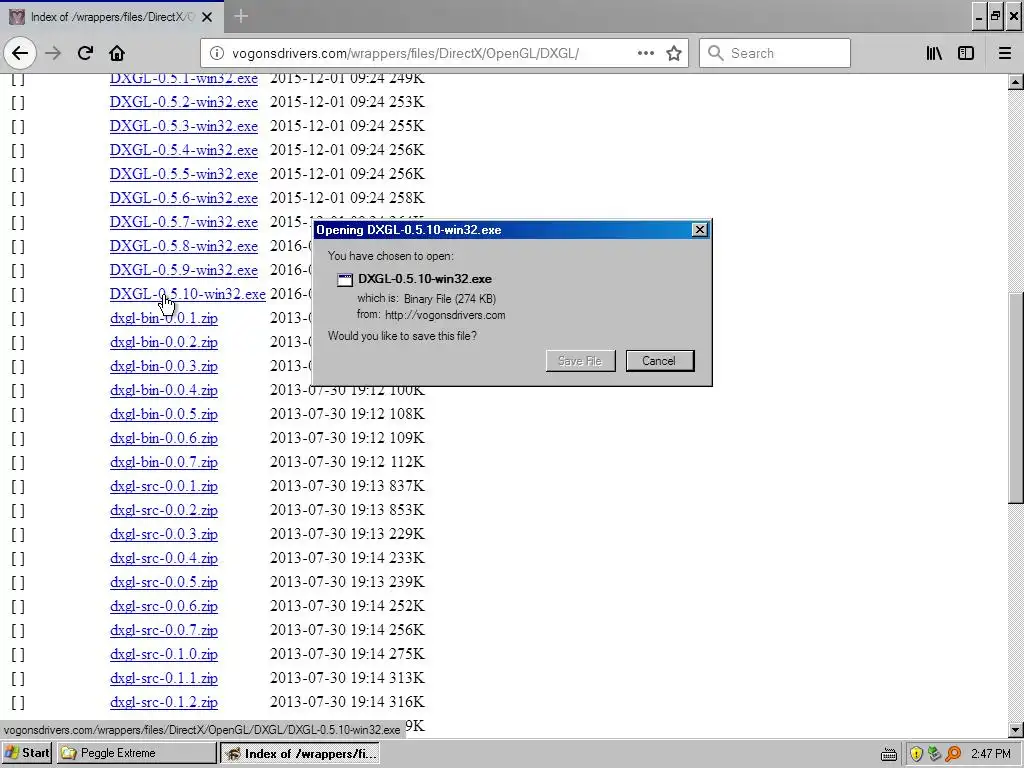Reload the current page

(x=85, y=53)
